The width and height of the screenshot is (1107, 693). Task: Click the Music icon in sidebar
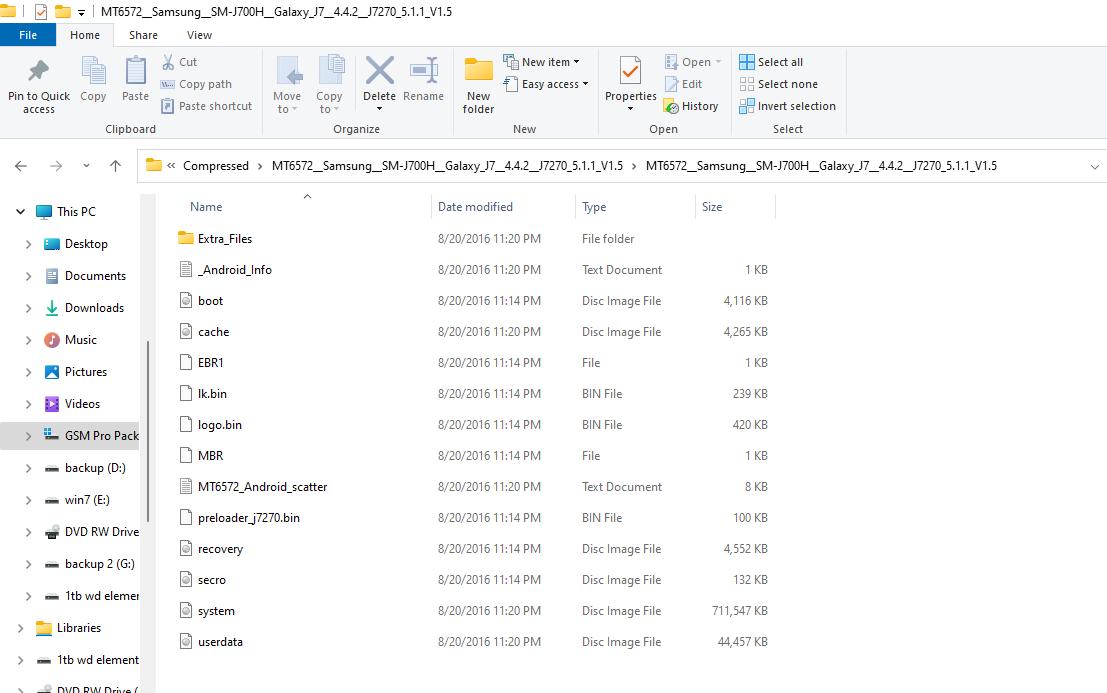52,339
